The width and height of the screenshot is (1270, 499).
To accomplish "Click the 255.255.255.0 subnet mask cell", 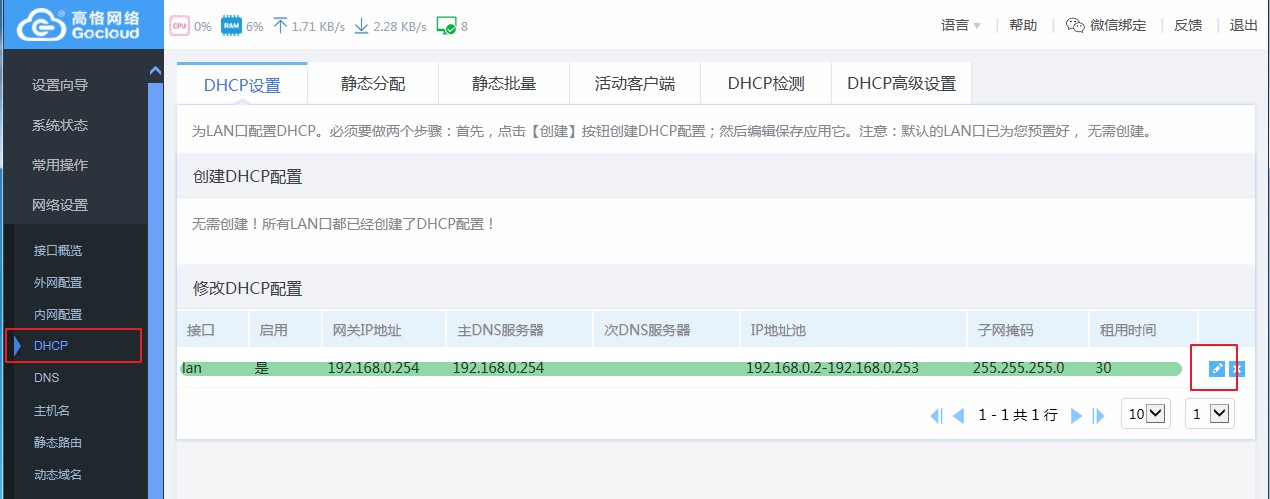I will 1018,368.
